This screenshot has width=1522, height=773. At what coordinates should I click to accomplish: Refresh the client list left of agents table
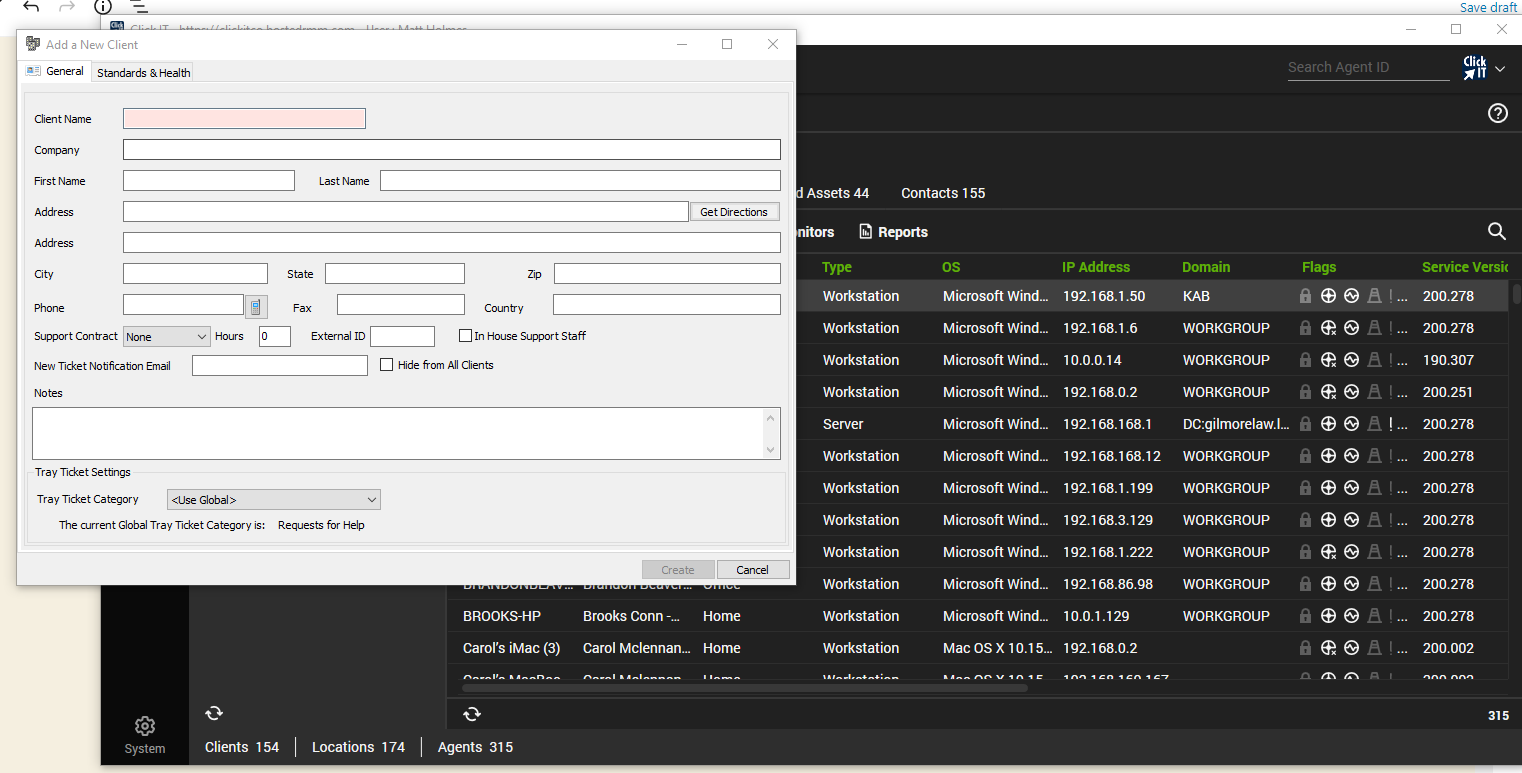pos(214,713)
